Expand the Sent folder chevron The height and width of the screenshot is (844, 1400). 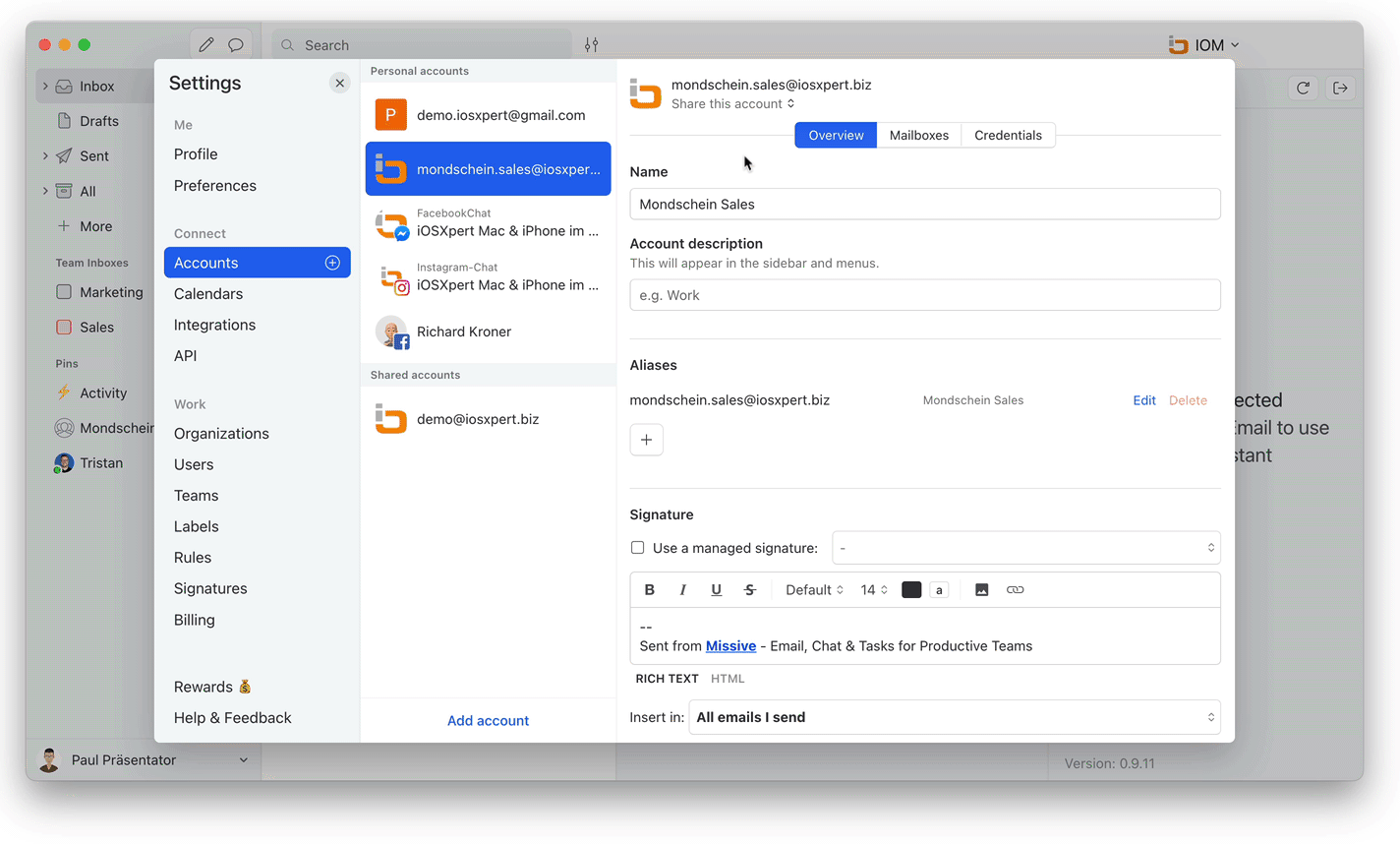(45, 156)
